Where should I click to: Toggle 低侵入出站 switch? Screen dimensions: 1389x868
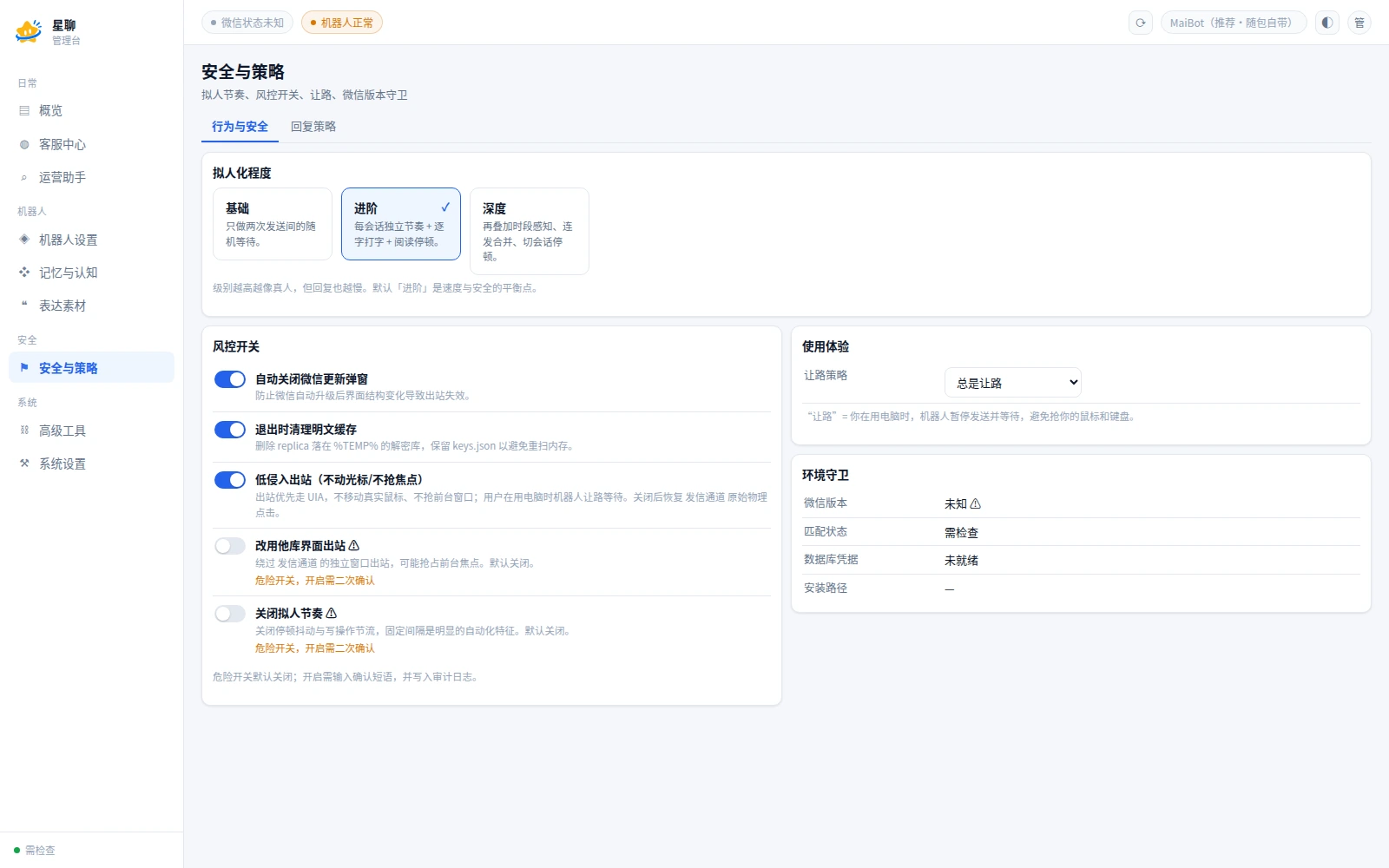(230, 480)
